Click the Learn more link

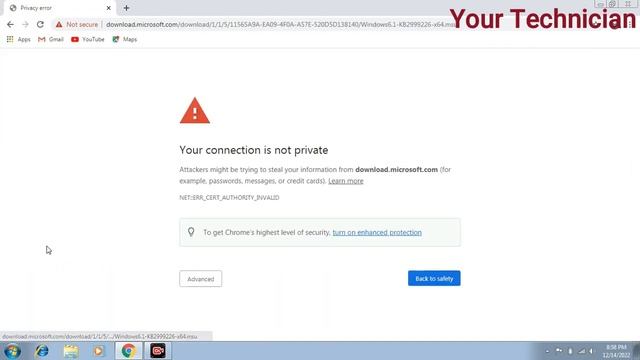tap(346, 181)
